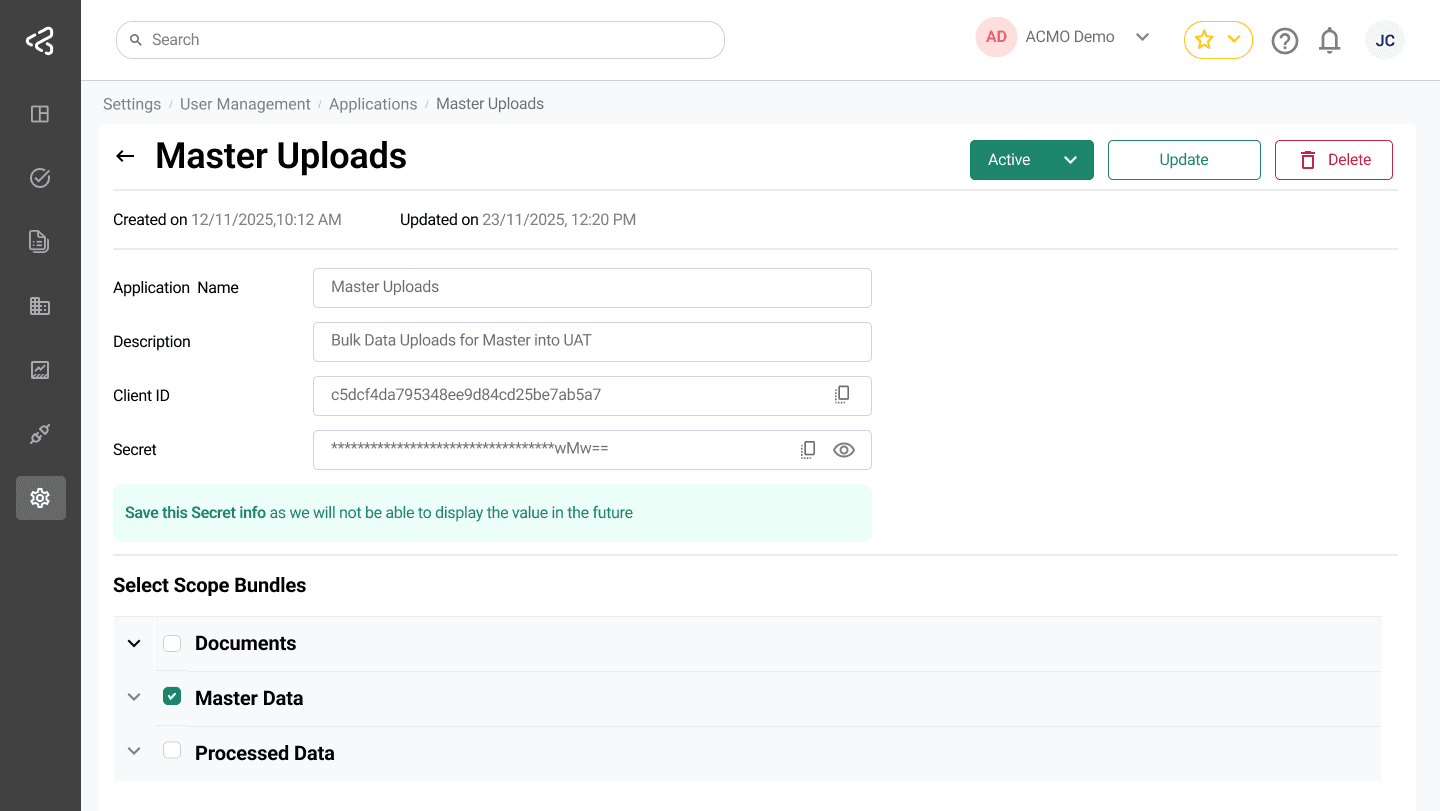Viewport: 1440px width, 811px height.
Task: Expand the Processed Data scope bundle chevron
Action: (x=133, y=751)
